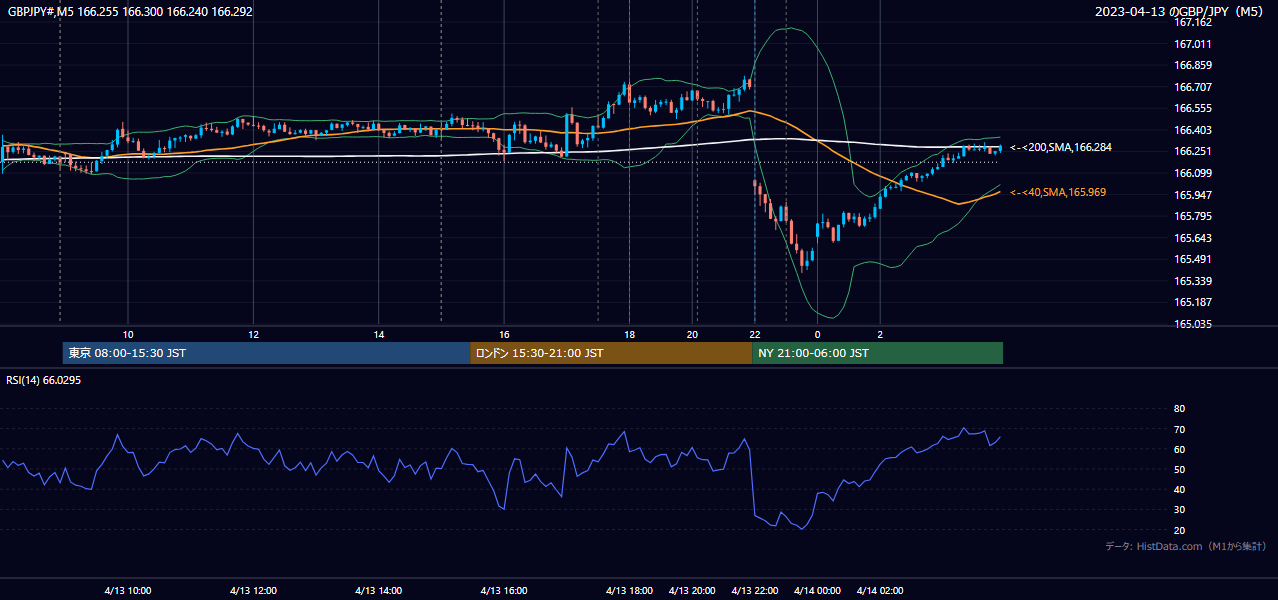The width and height of the screenshot is (1278, 600).
Task: Click the '<-<200,SMA,166.284' label
Action: (1061, 148)
